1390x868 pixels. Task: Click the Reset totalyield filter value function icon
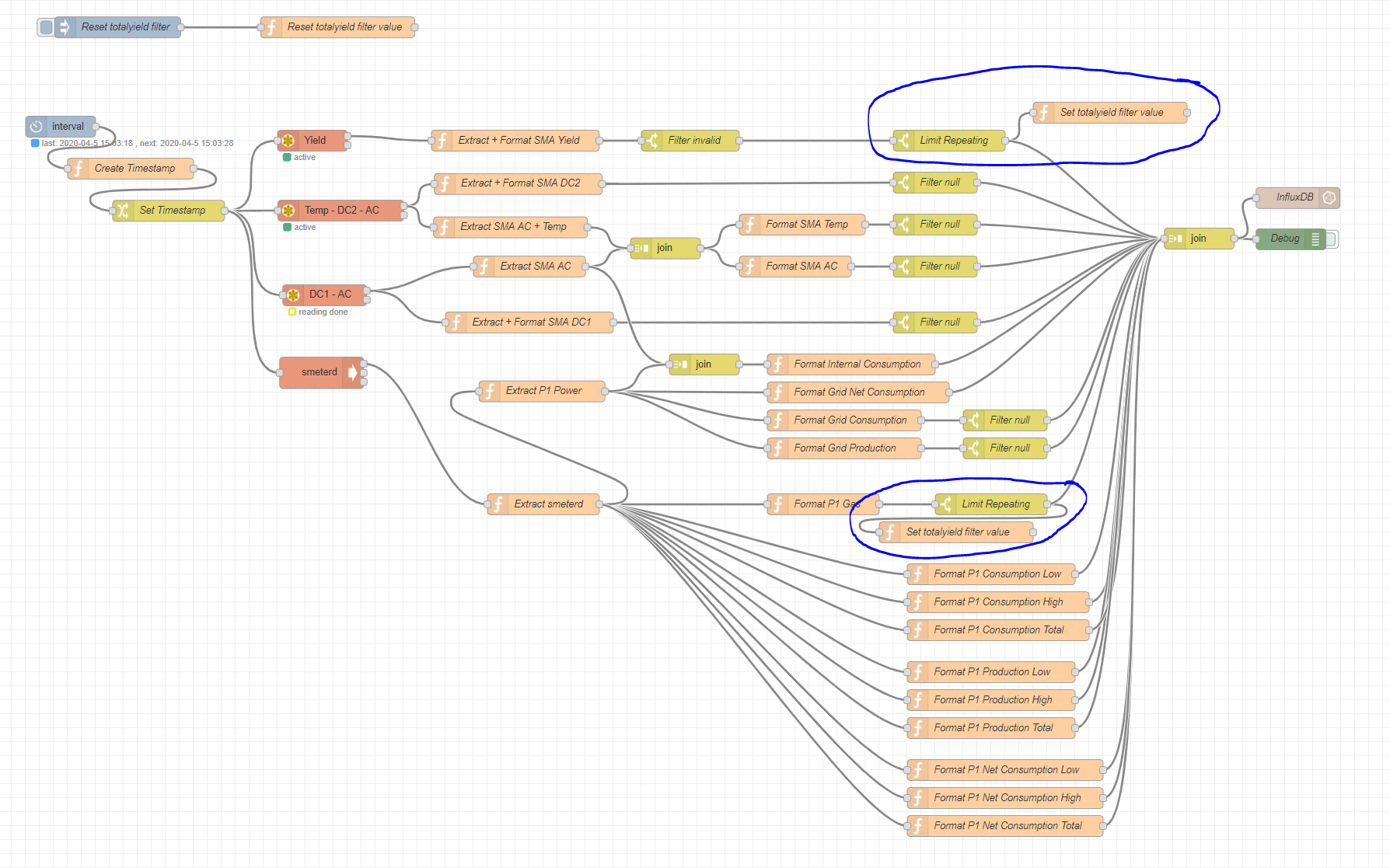click(271, 27)
